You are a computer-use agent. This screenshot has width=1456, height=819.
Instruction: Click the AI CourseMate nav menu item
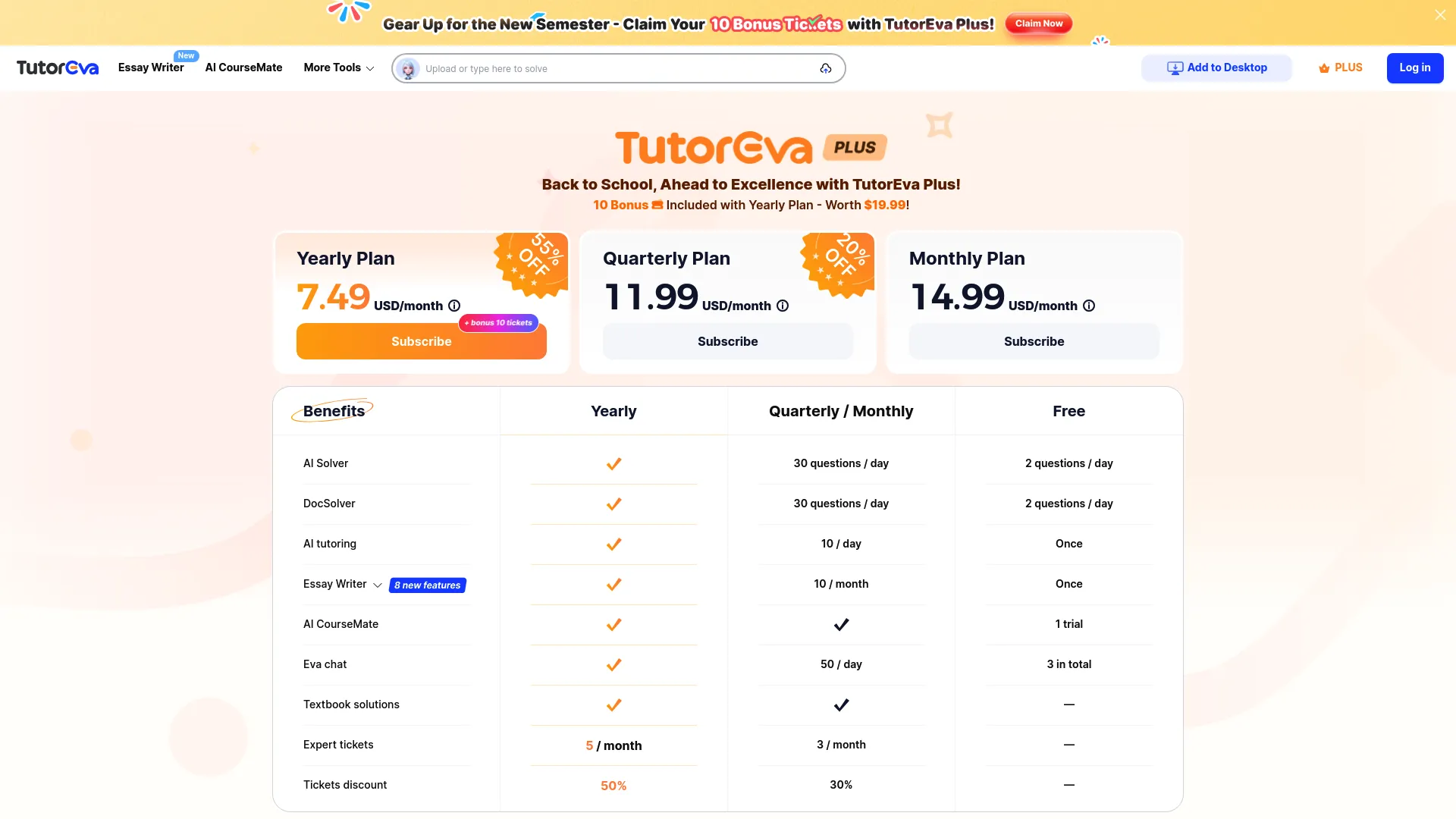coord(243,67)
